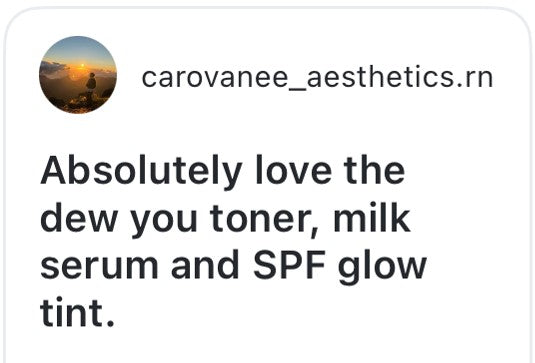Click the word "you" in the review
Screen dimensions: 535x363
pyautogui.click(x=164, y=222)
